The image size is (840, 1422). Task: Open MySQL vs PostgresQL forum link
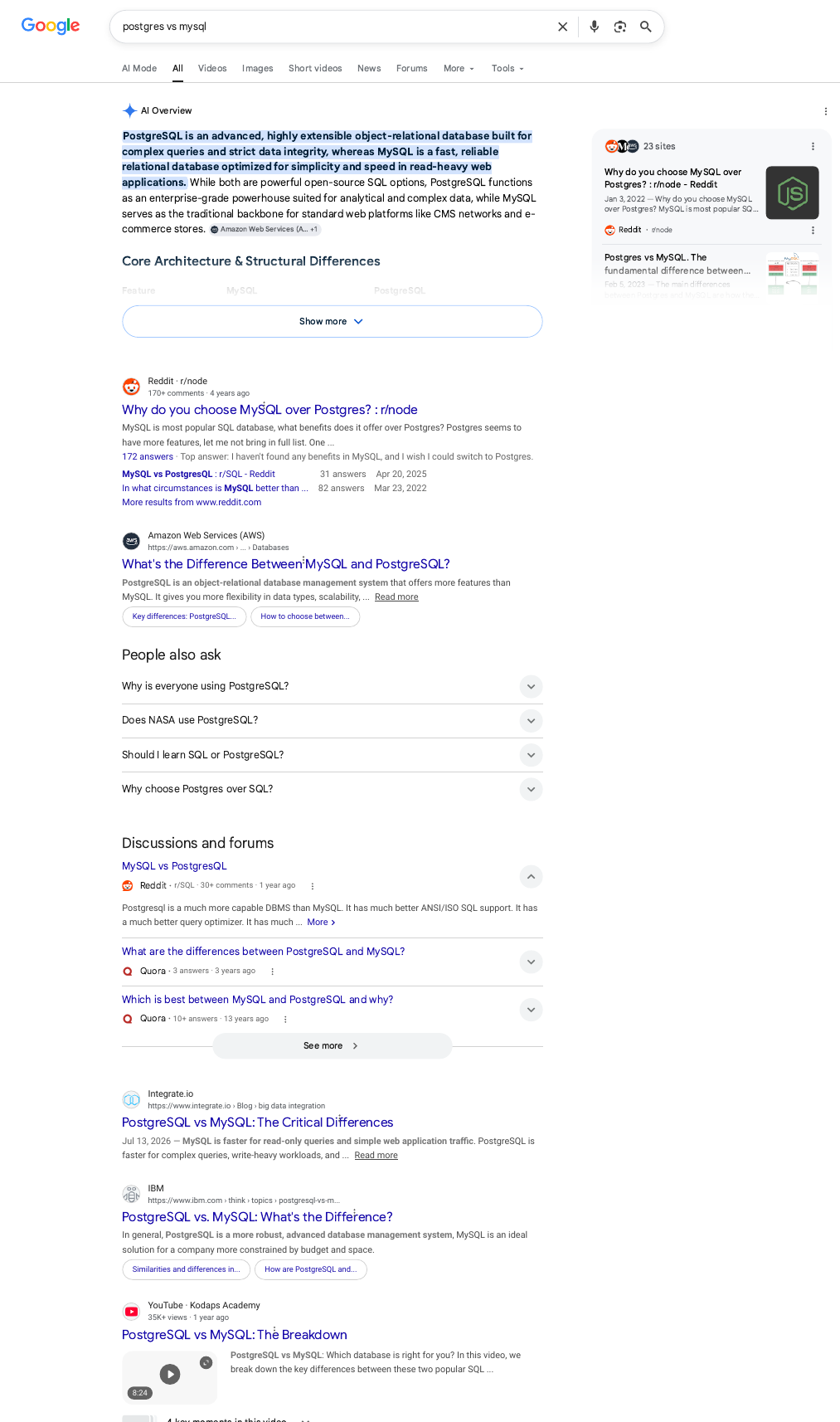point(174,866)
